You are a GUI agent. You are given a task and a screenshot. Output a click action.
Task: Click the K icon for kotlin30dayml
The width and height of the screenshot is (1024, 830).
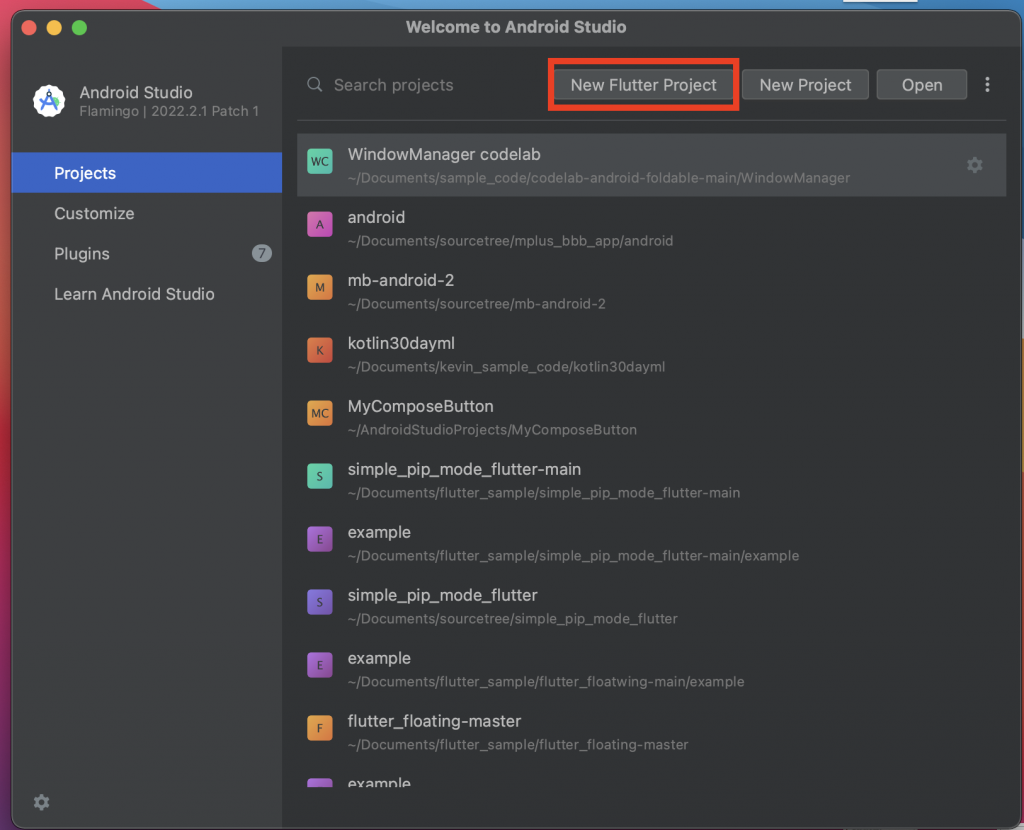tap(320, 350)
